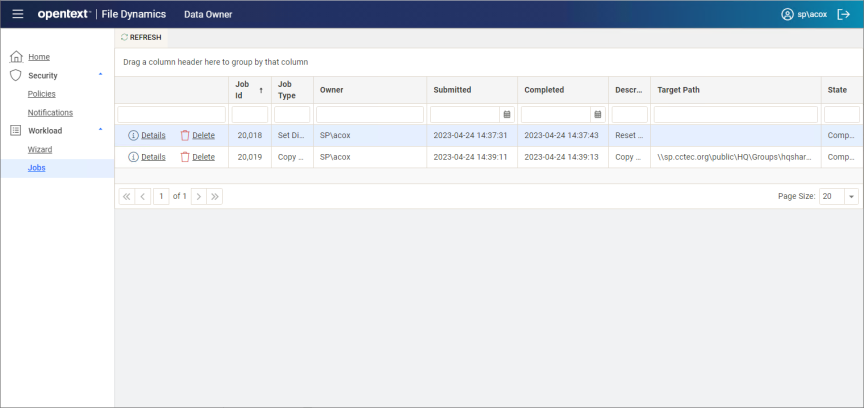Go to the next page of results
Image resolution: width=864 pixels, height=408 pixels.
[x=199, y=196]
